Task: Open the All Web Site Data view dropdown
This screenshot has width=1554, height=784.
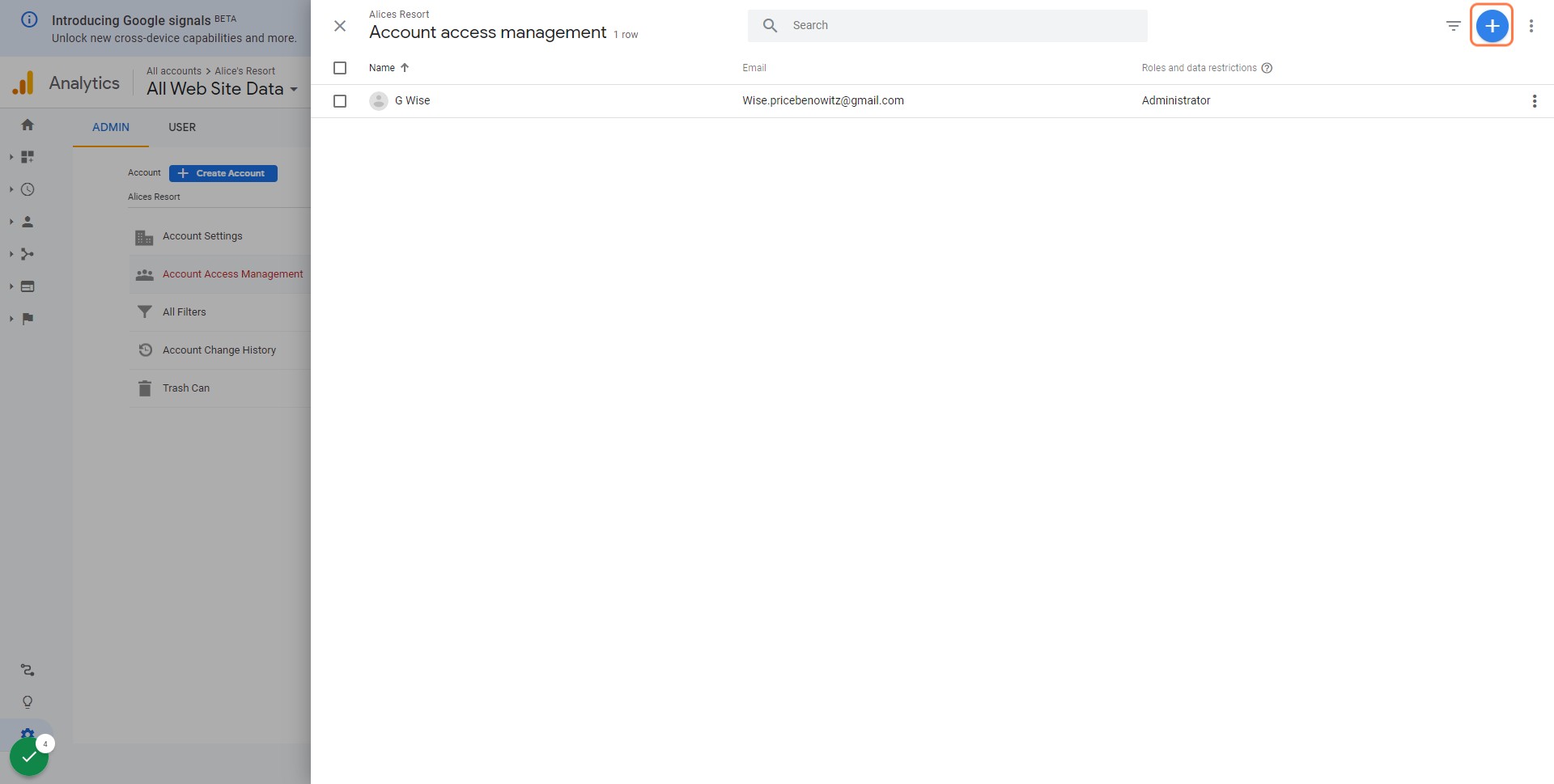Action: (223, 89)
